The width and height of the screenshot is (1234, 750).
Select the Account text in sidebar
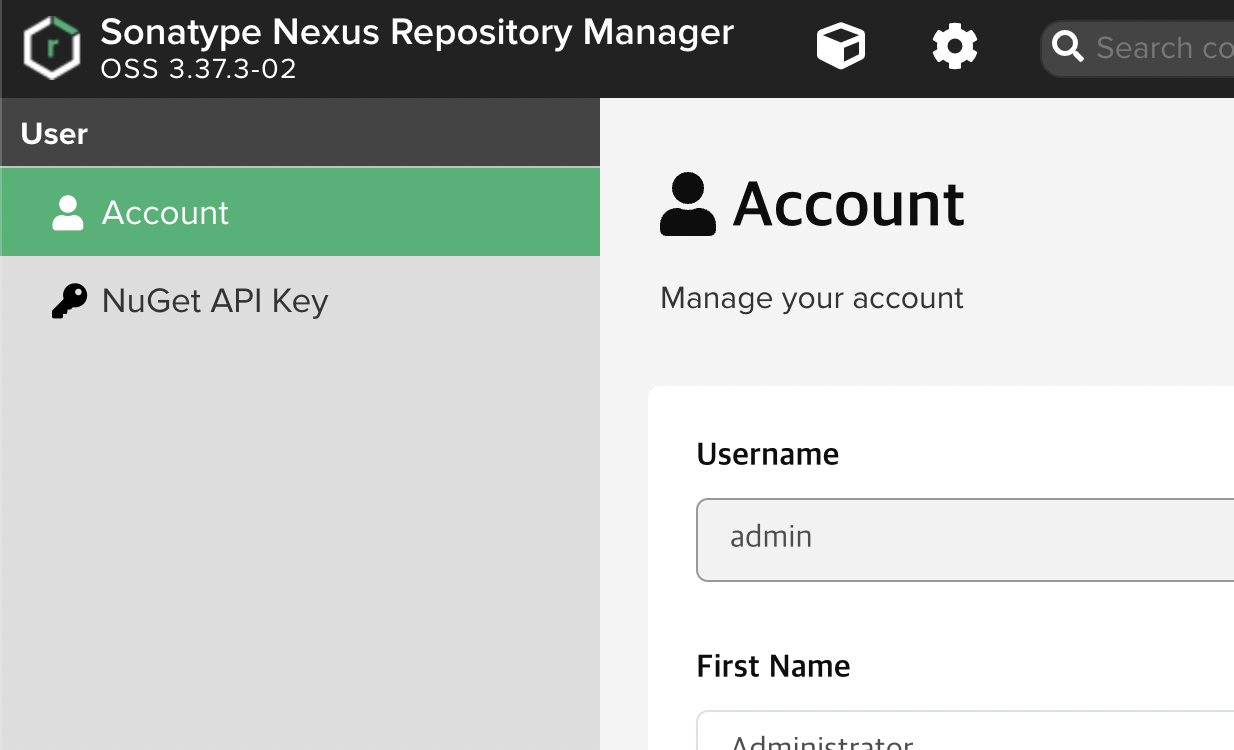[165, 212]
